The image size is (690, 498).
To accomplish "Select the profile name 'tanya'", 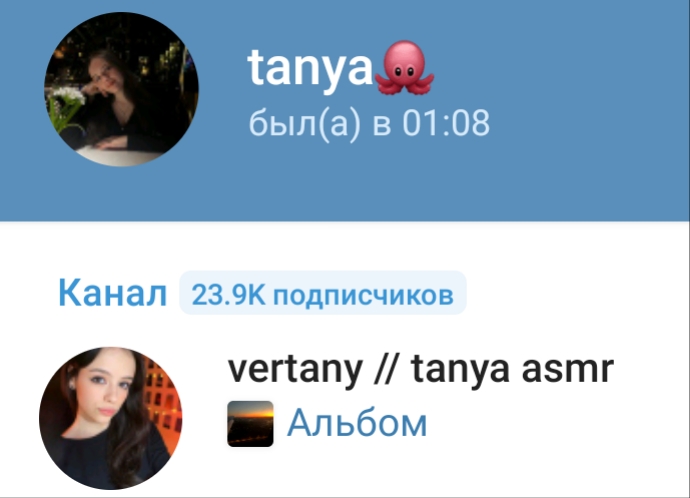I will pyautogui.click(x=311, y=68).
